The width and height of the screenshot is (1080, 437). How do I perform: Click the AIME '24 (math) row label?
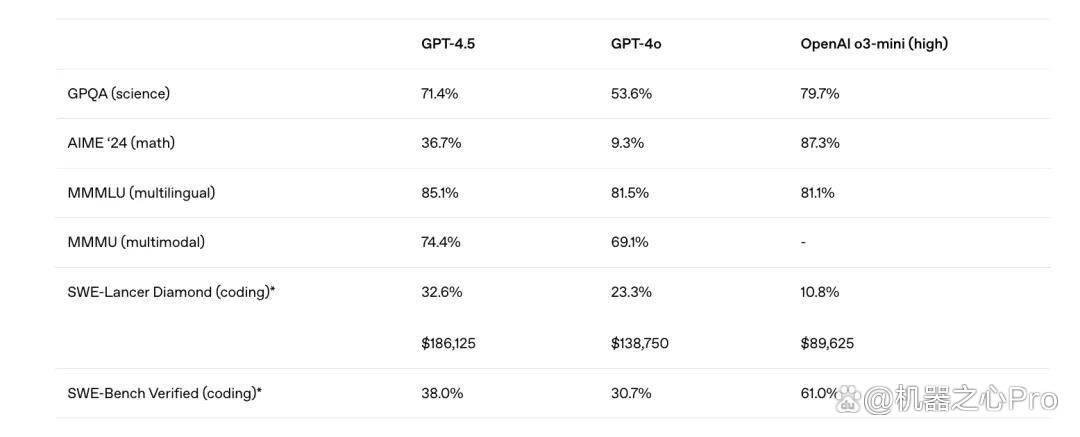tap(121, 143)
